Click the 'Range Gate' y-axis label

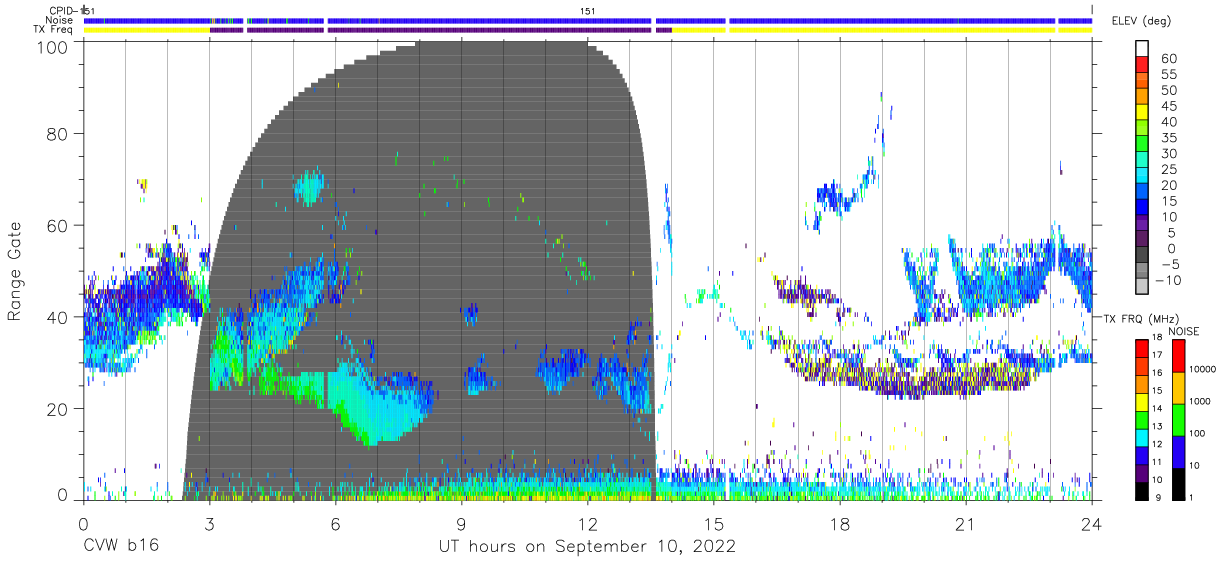tap(15, 272)
